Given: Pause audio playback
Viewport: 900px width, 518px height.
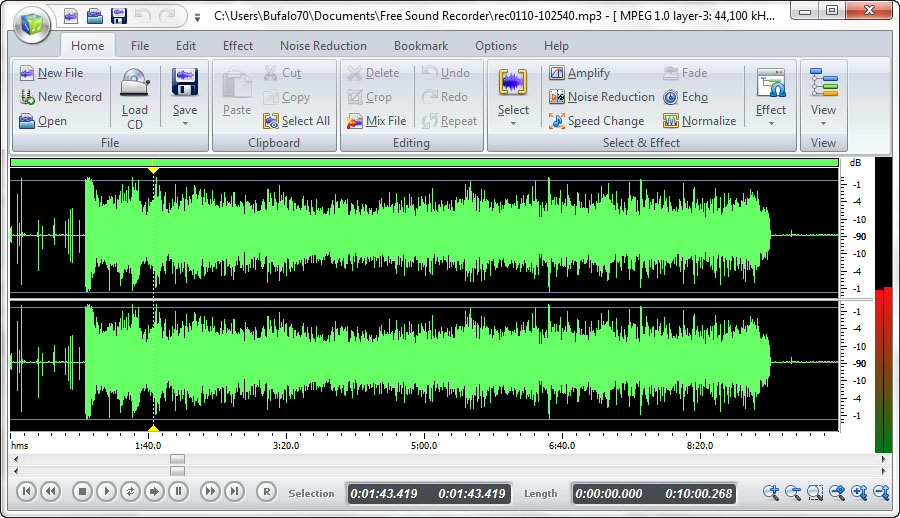Looking at the screenshot, I should (179, 491).
